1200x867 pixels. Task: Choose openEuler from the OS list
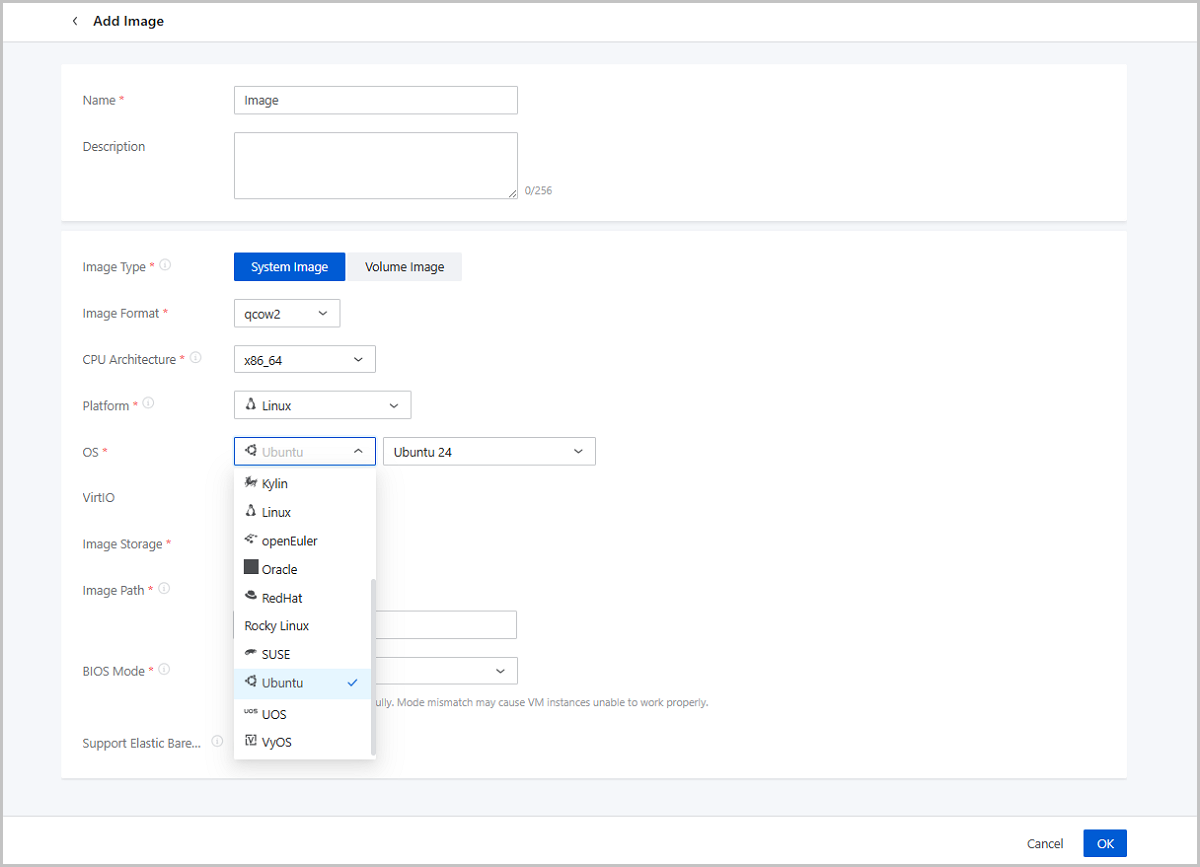tap(289, 541)
